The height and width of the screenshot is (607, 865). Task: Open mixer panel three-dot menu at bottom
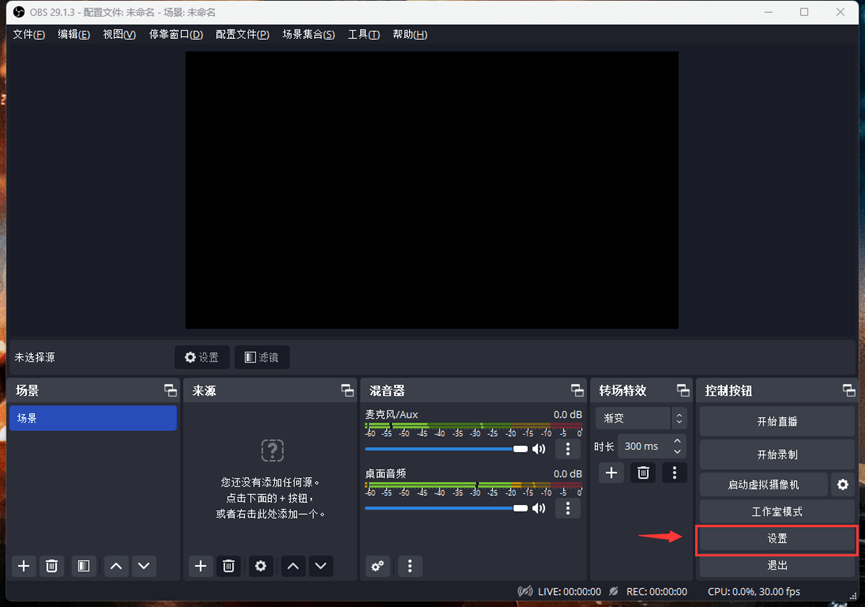click(409, 566)
